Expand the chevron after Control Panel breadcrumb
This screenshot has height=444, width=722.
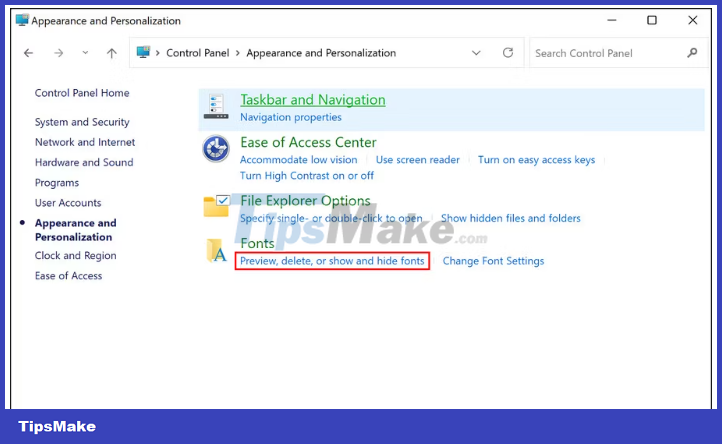(x=238, y=53)
